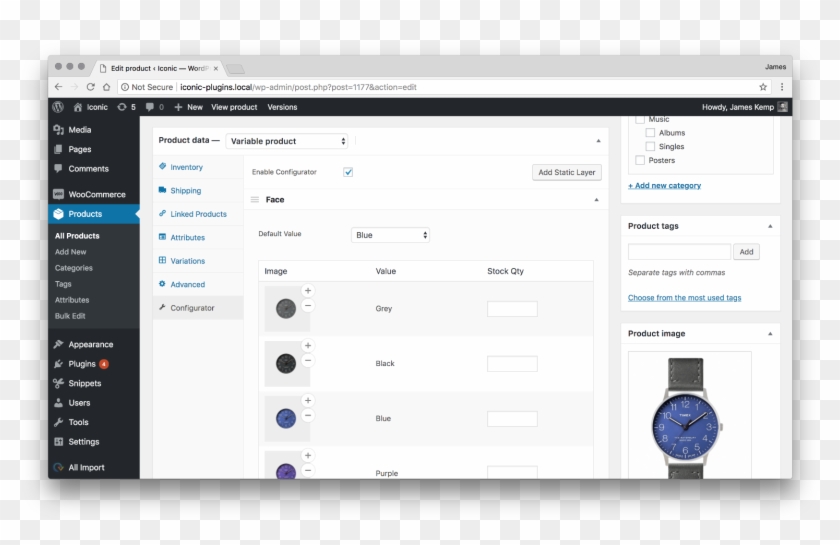Open the Chrome three-dot menu

[x=782, y=87]
